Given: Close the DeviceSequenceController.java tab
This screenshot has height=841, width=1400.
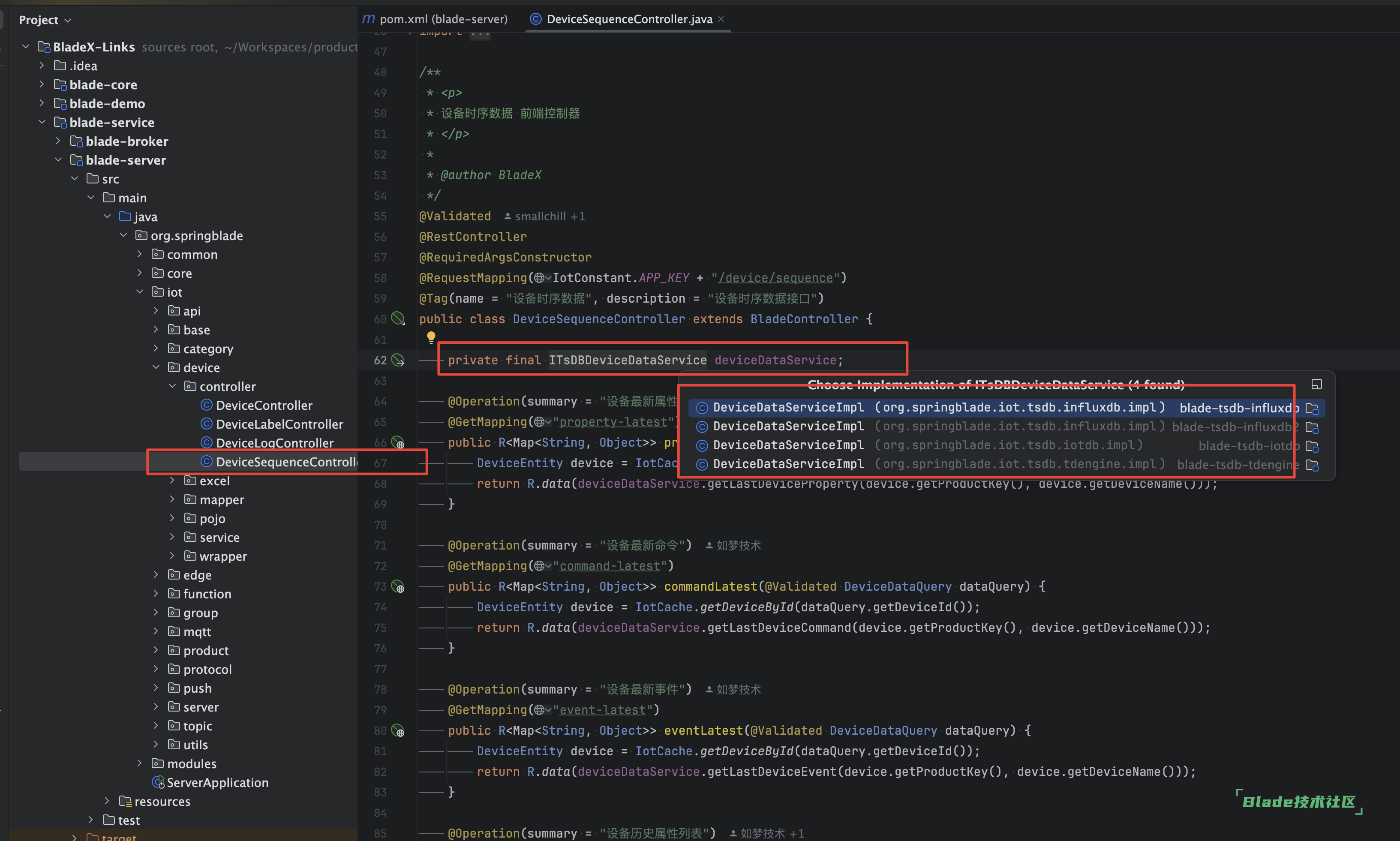Looking at the screenshot, I should (721, 19).
